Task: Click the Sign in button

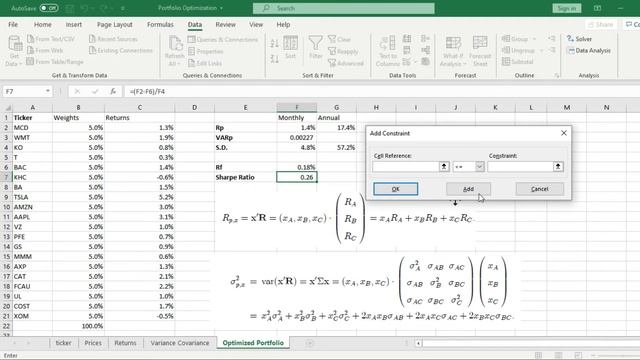Action: pos(567,8)
